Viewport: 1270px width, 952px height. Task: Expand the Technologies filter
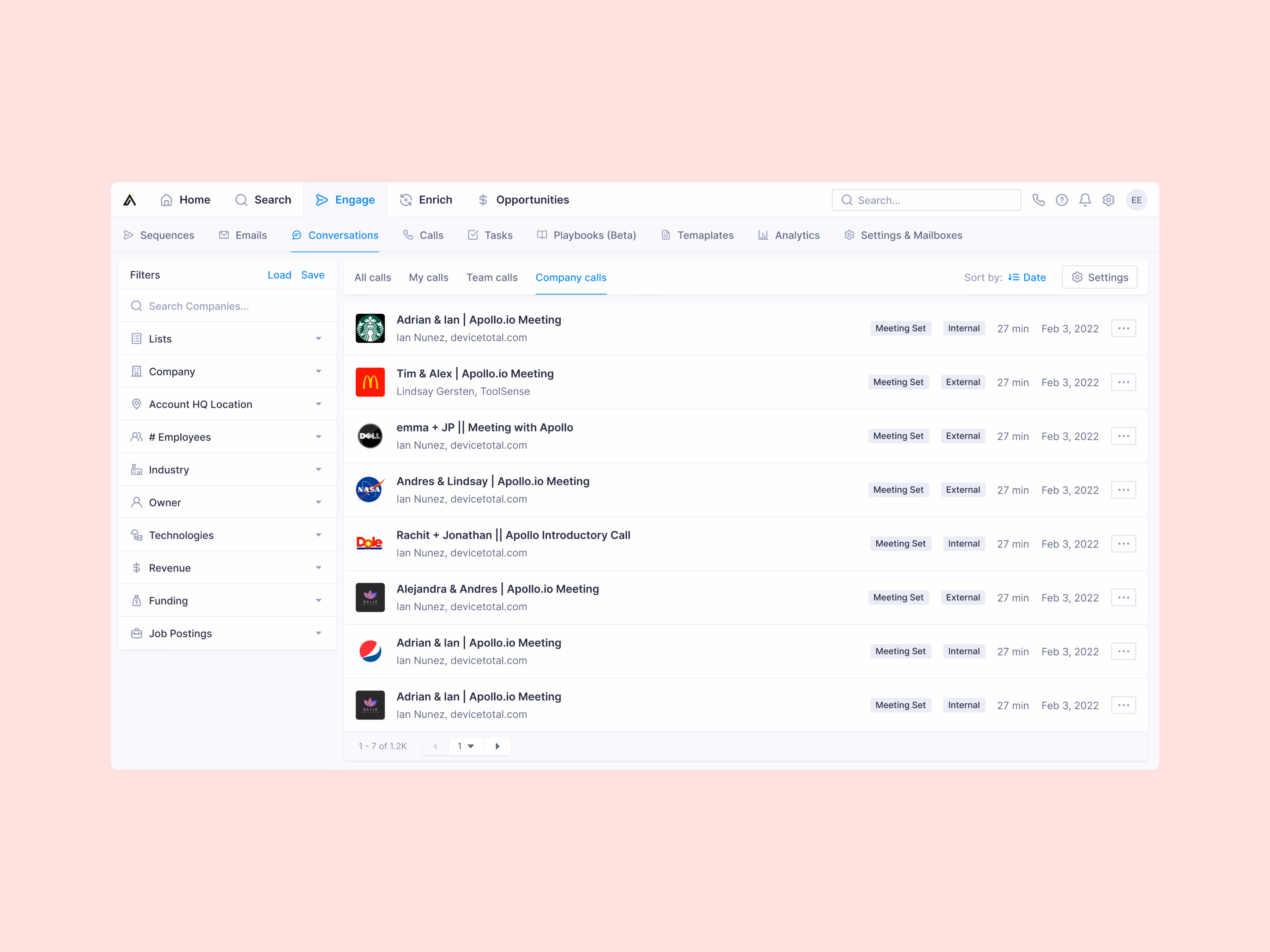[227, 535]
